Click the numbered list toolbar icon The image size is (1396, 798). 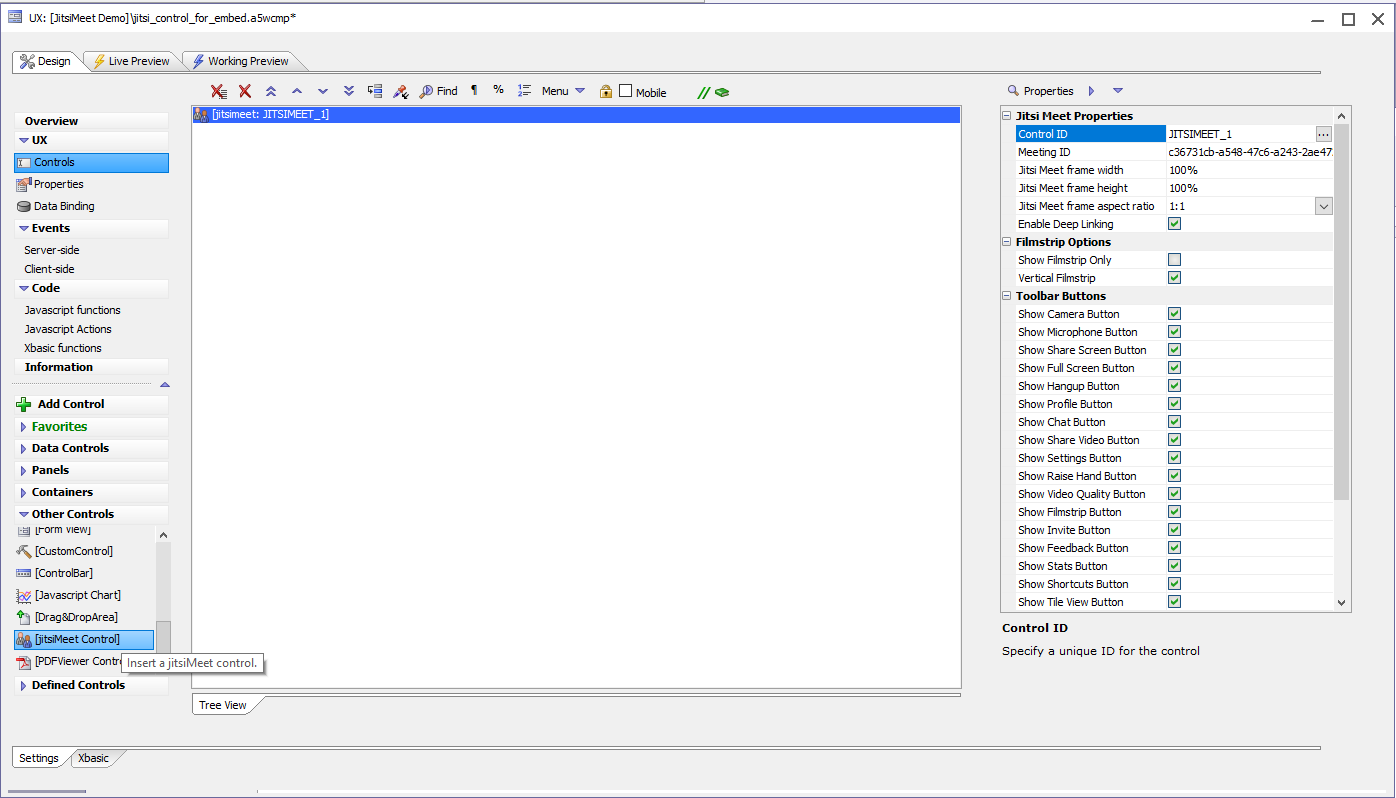[x=524, y=91]
